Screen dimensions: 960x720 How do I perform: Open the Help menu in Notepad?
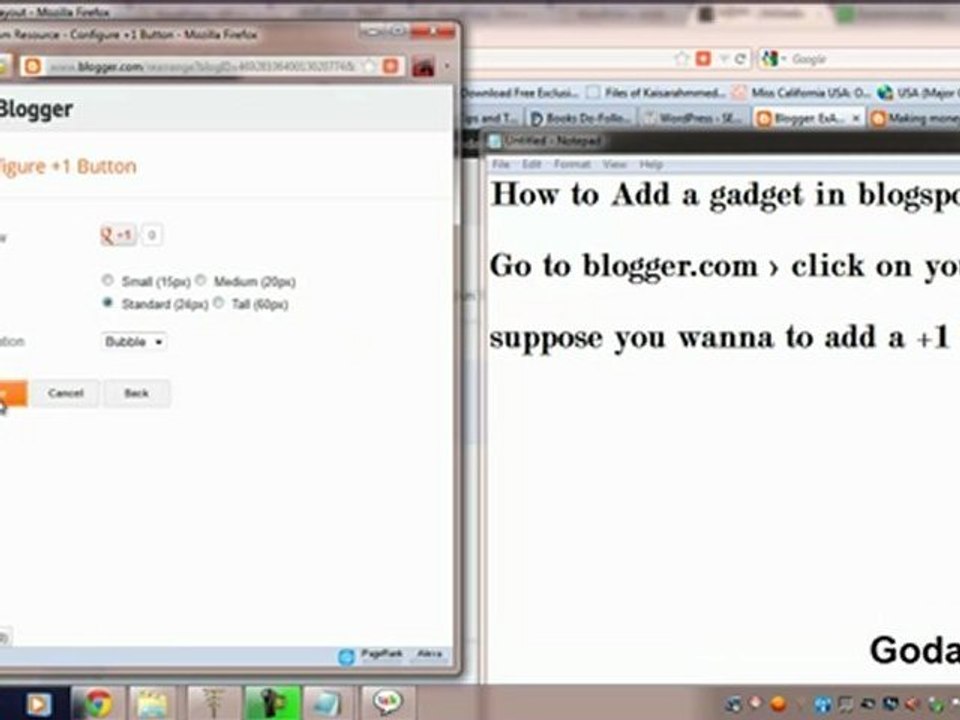coord(651,165)
